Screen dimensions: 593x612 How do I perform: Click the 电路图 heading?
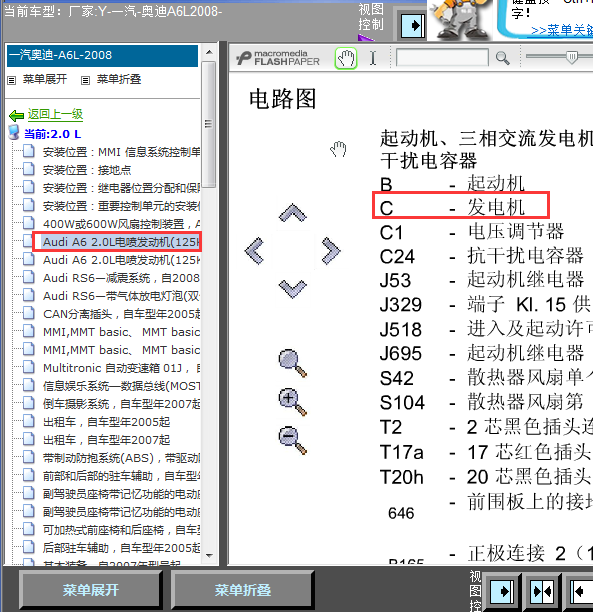pyautogui.click(x=283, y=99)
